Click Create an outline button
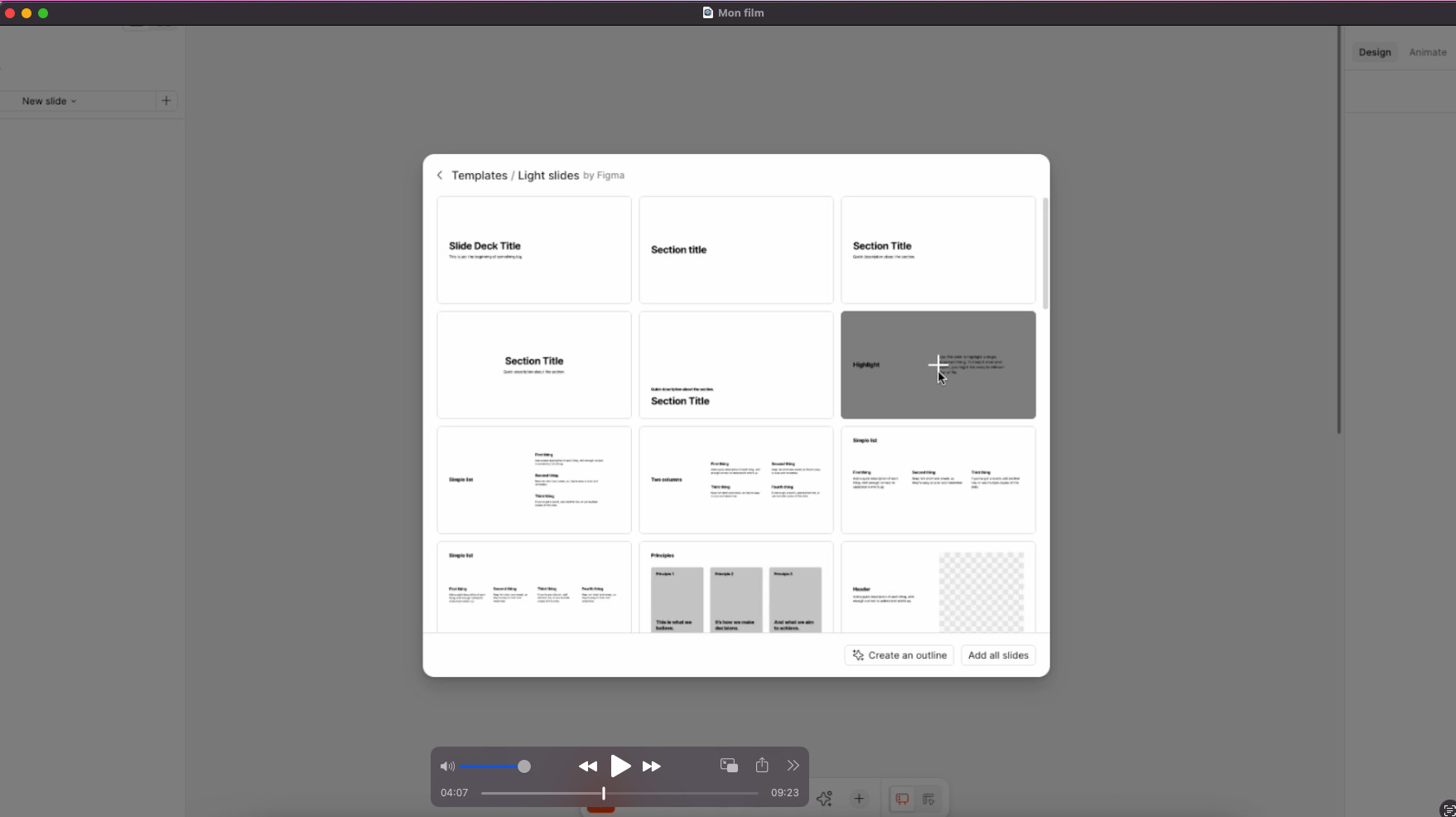The width and height of the screenshot is (1456, 817). (899, 655)
